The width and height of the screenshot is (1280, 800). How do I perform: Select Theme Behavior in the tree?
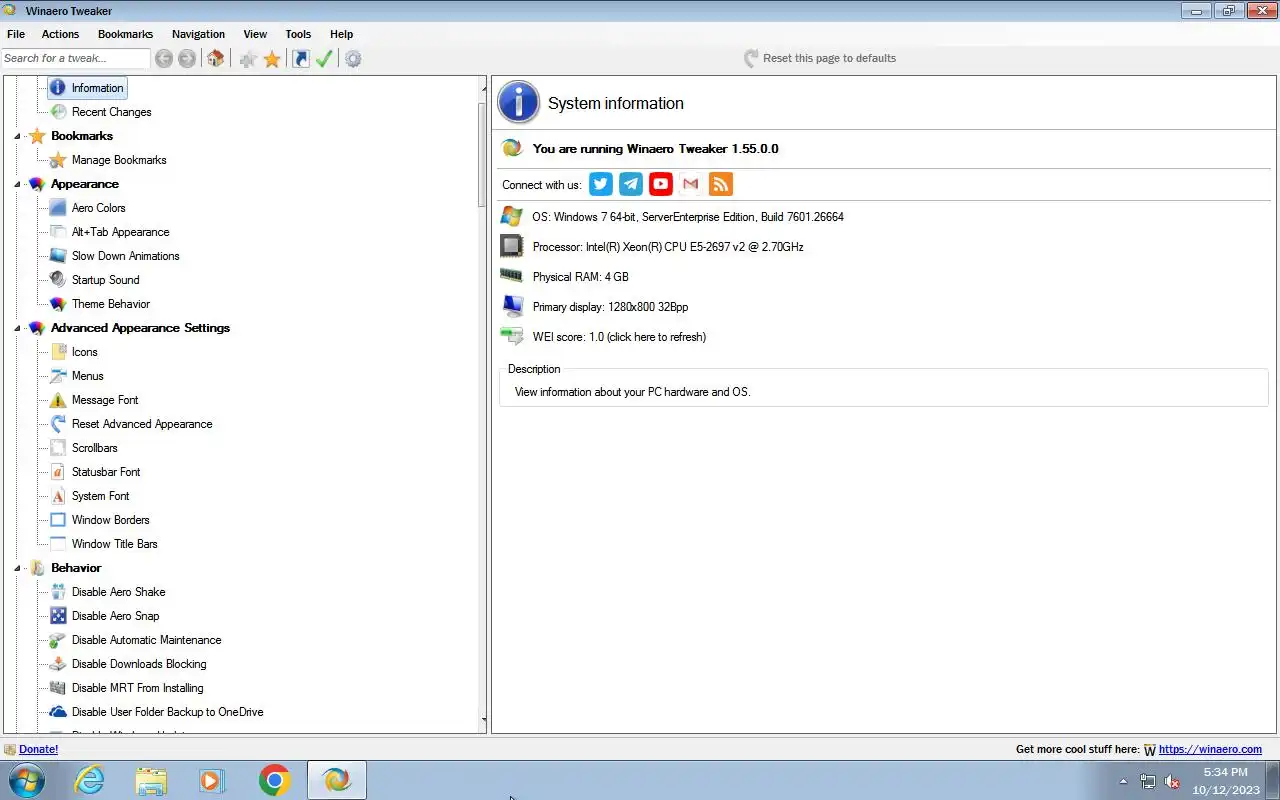click(110, 304)
